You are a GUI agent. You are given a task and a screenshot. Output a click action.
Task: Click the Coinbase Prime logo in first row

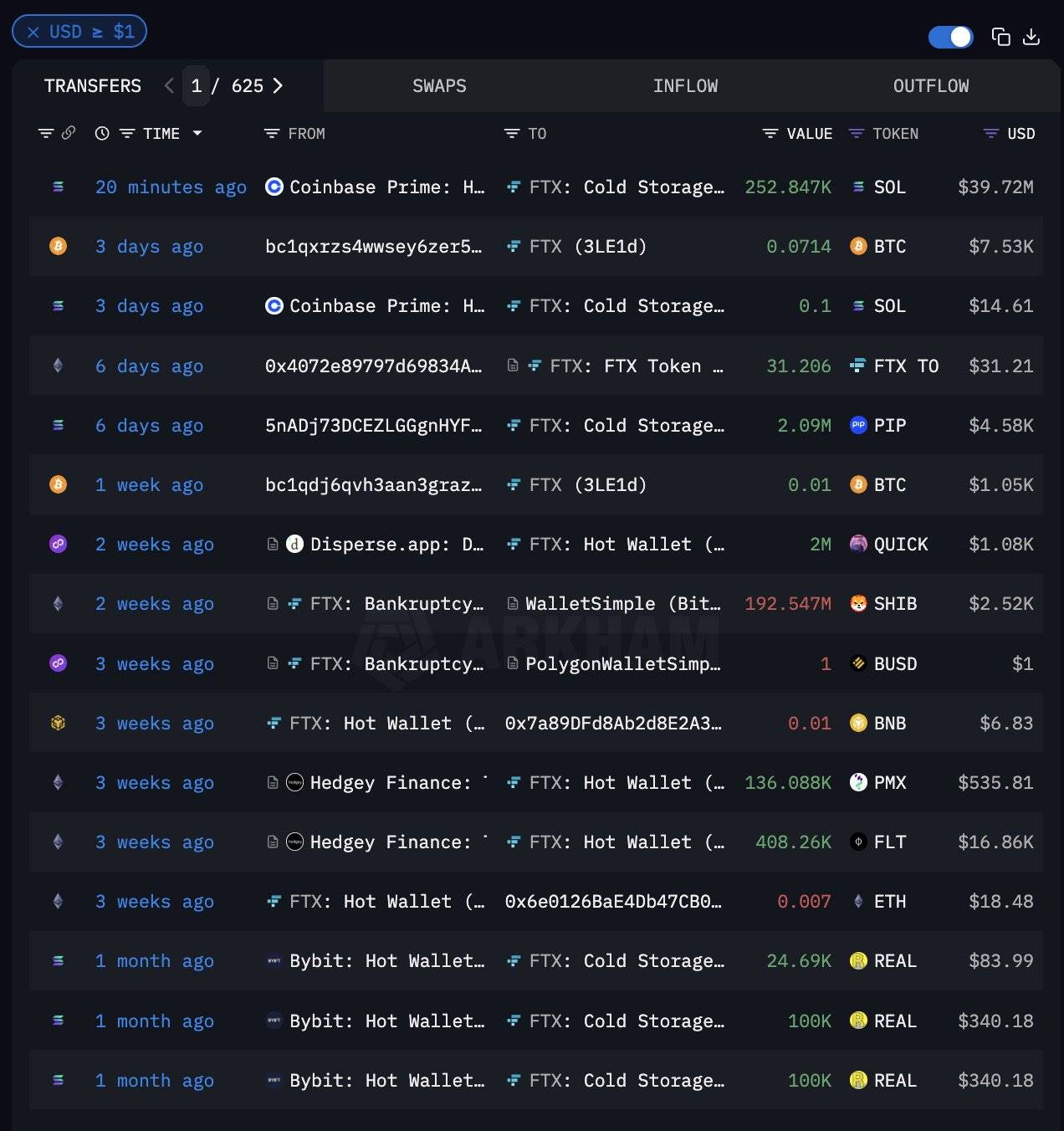click(274, 187)
